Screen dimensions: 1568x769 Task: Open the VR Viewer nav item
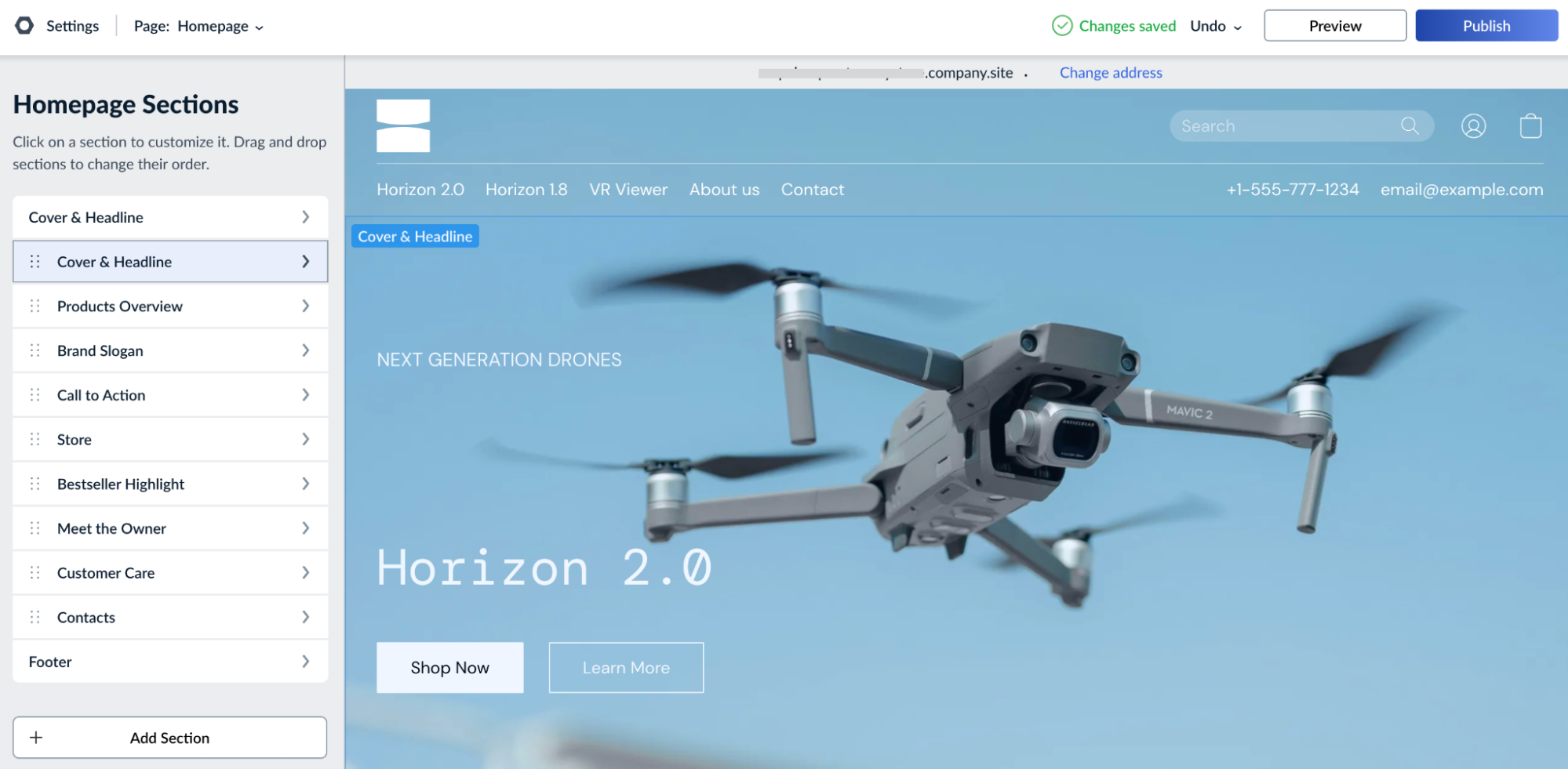tap(628, 190)
